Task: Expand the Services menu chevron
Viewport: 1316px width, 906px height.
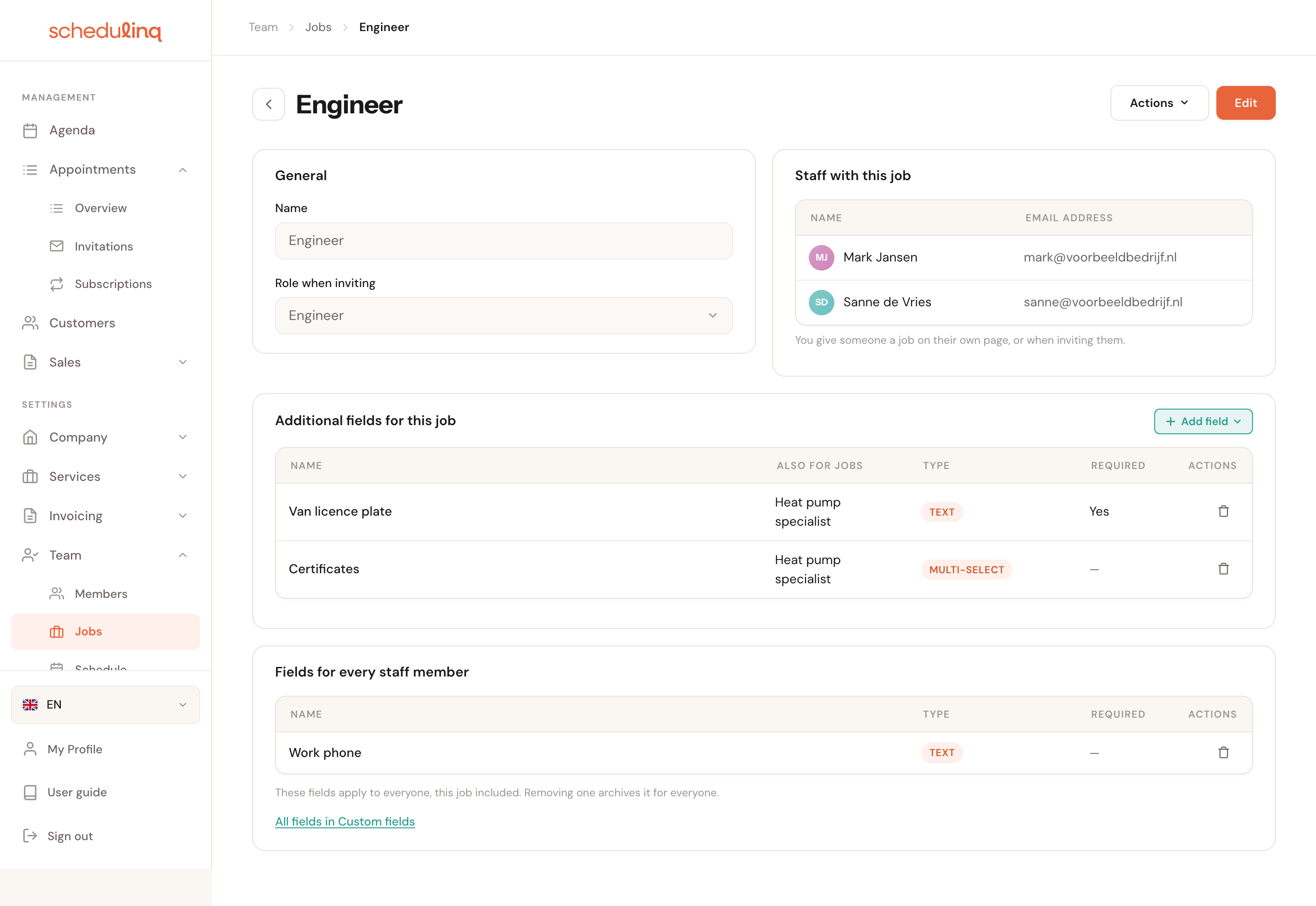Action: (x=183, y=476)
